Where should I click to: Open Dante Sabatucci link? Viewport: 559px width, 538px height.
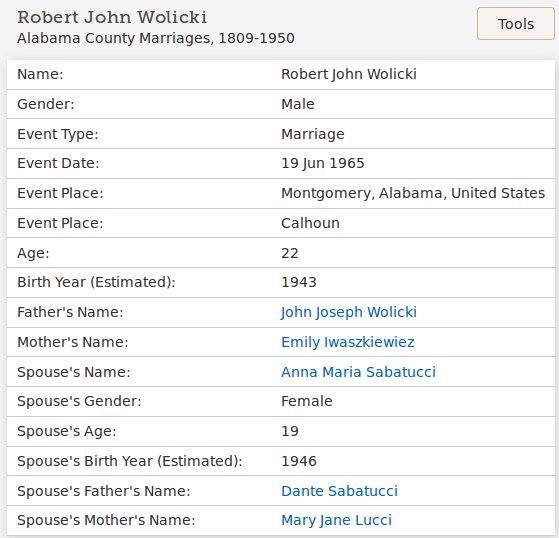[339, 491]
